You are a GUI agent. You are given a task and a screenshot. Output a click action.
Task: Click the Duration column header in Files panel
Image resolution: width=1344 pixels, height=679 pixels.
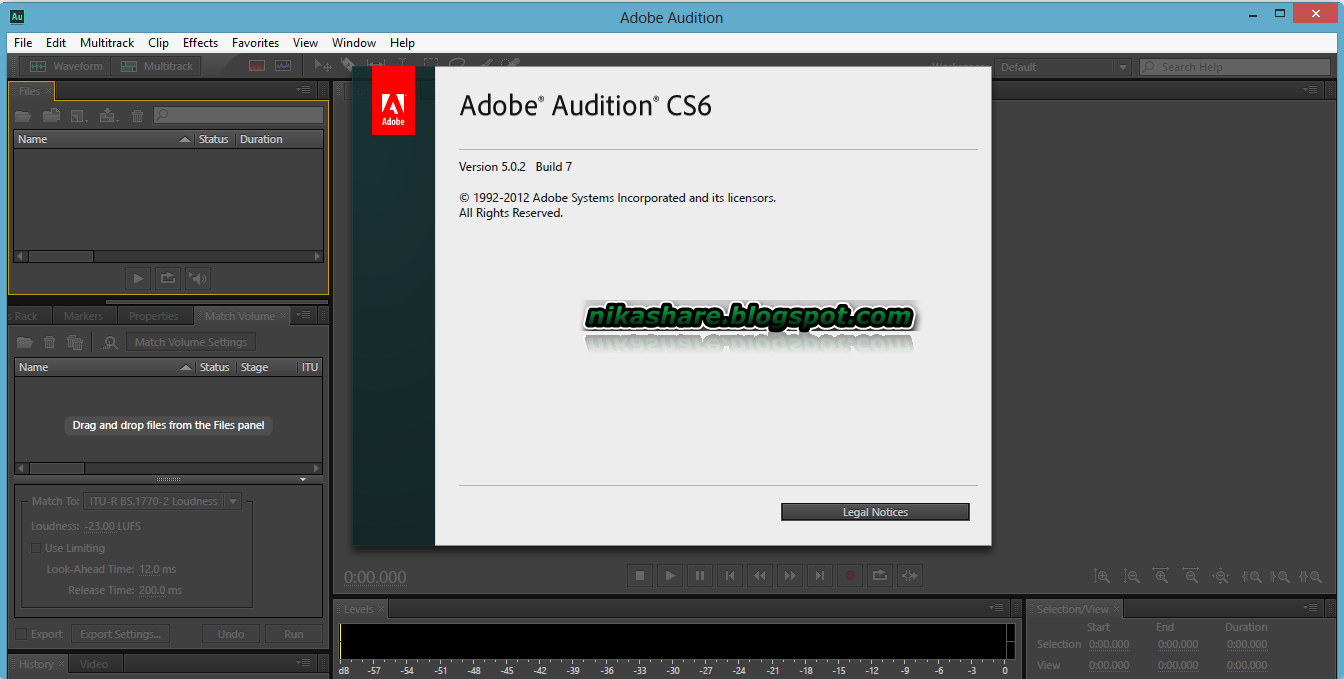(279, 139)
